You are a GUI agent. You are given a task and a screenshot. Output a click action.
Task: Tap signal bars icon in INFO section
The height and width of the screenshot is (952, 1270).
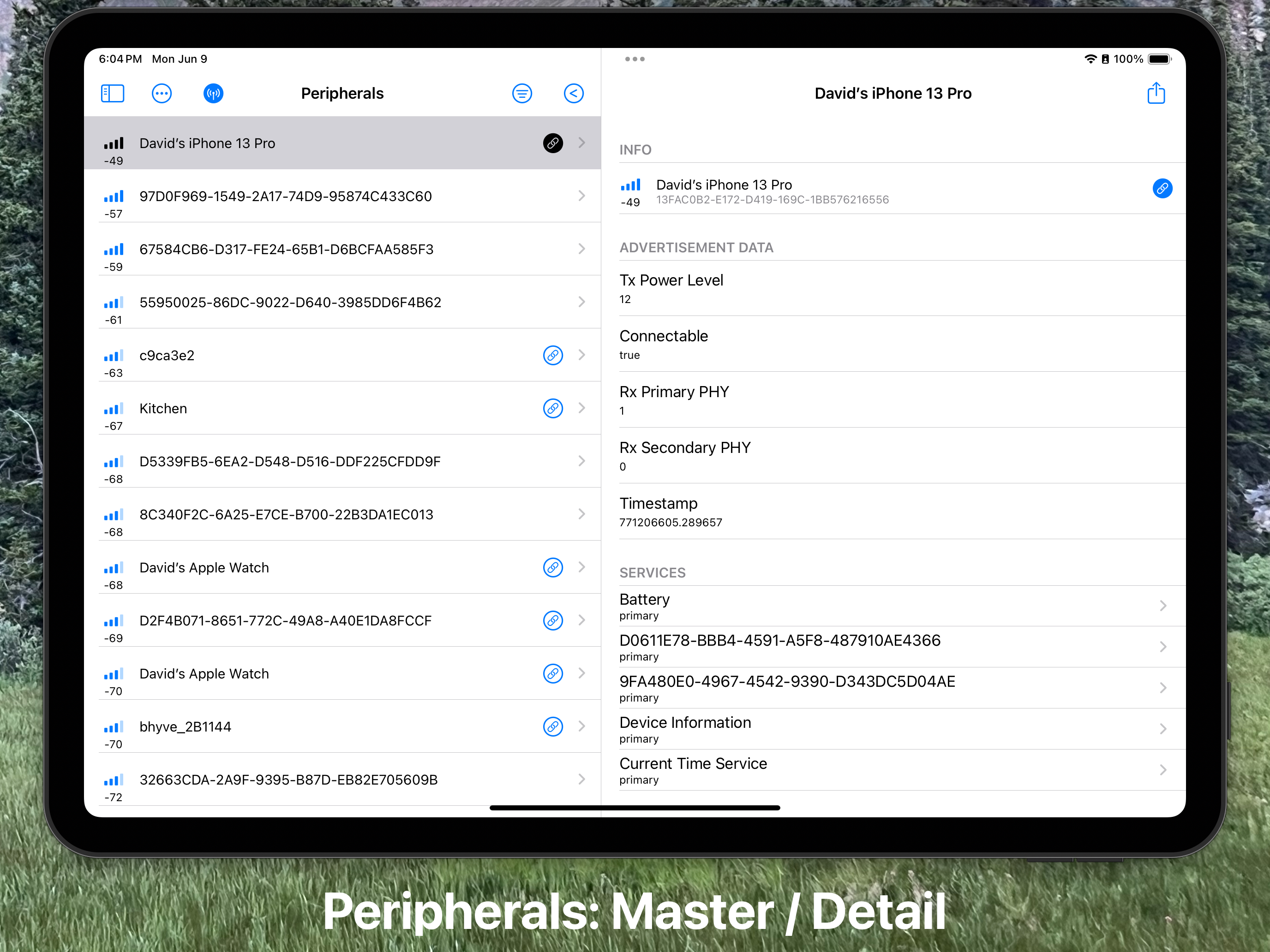(x=630, y=184)
